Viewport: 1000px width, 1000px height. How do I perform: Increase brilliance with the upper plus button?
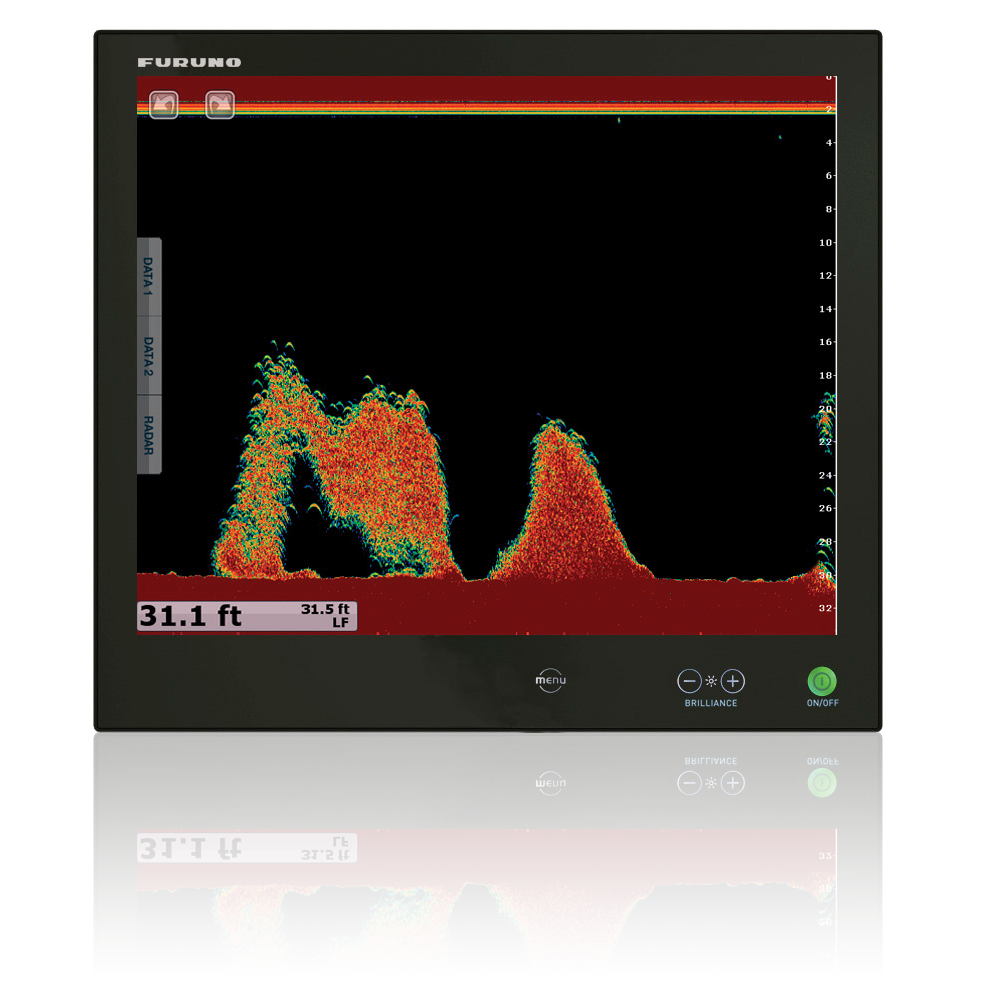[733, 682]
